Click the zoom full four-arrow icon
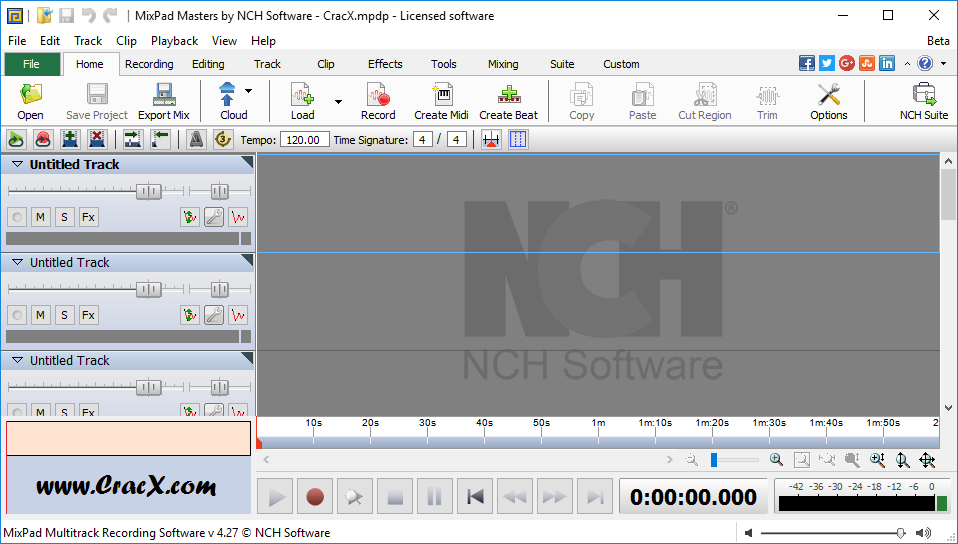Image resolution: width=958 pixels, height=544 pixels. pyautogui.click(x=927, y=460)
